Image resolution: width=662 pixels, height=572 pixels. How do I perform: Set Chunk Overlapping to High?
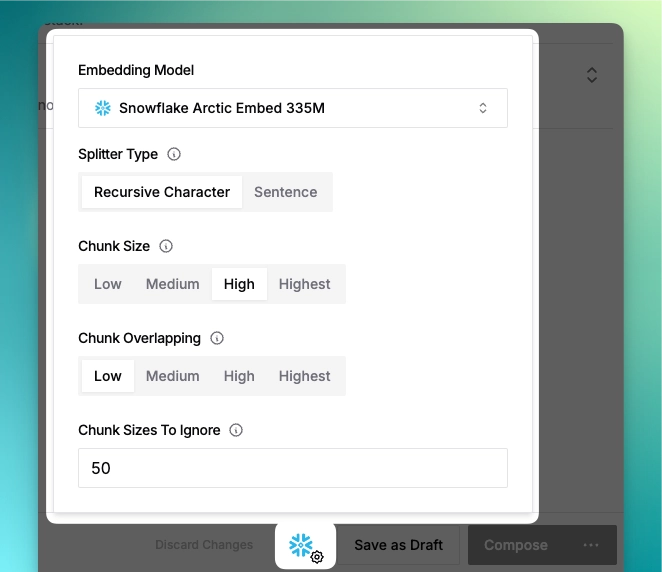pyautogui.click(x=239, y=376)
